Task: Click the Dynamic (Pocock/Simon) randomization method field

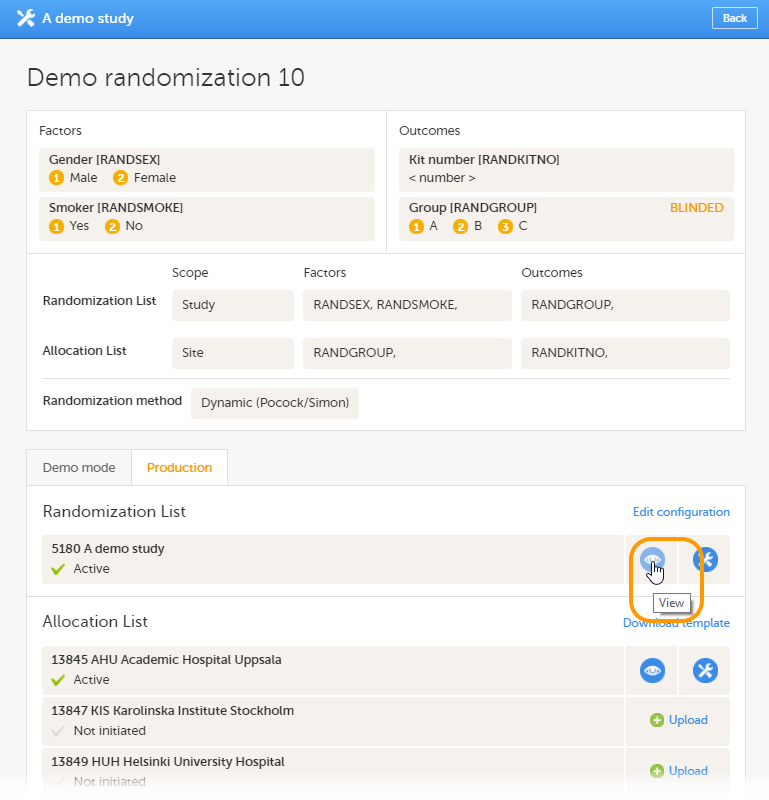Action: coord(274,403)
